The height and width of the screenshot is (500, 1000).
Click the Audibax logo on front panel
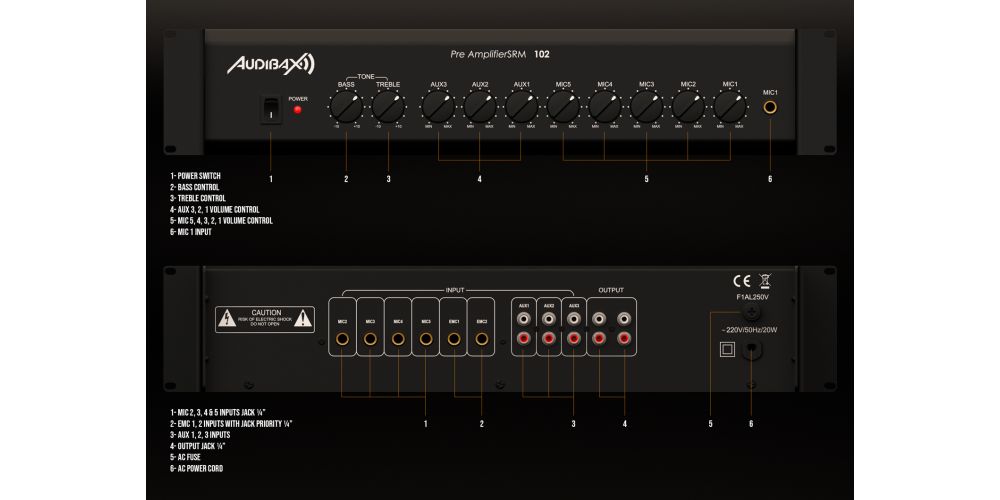tap(270, 64)
